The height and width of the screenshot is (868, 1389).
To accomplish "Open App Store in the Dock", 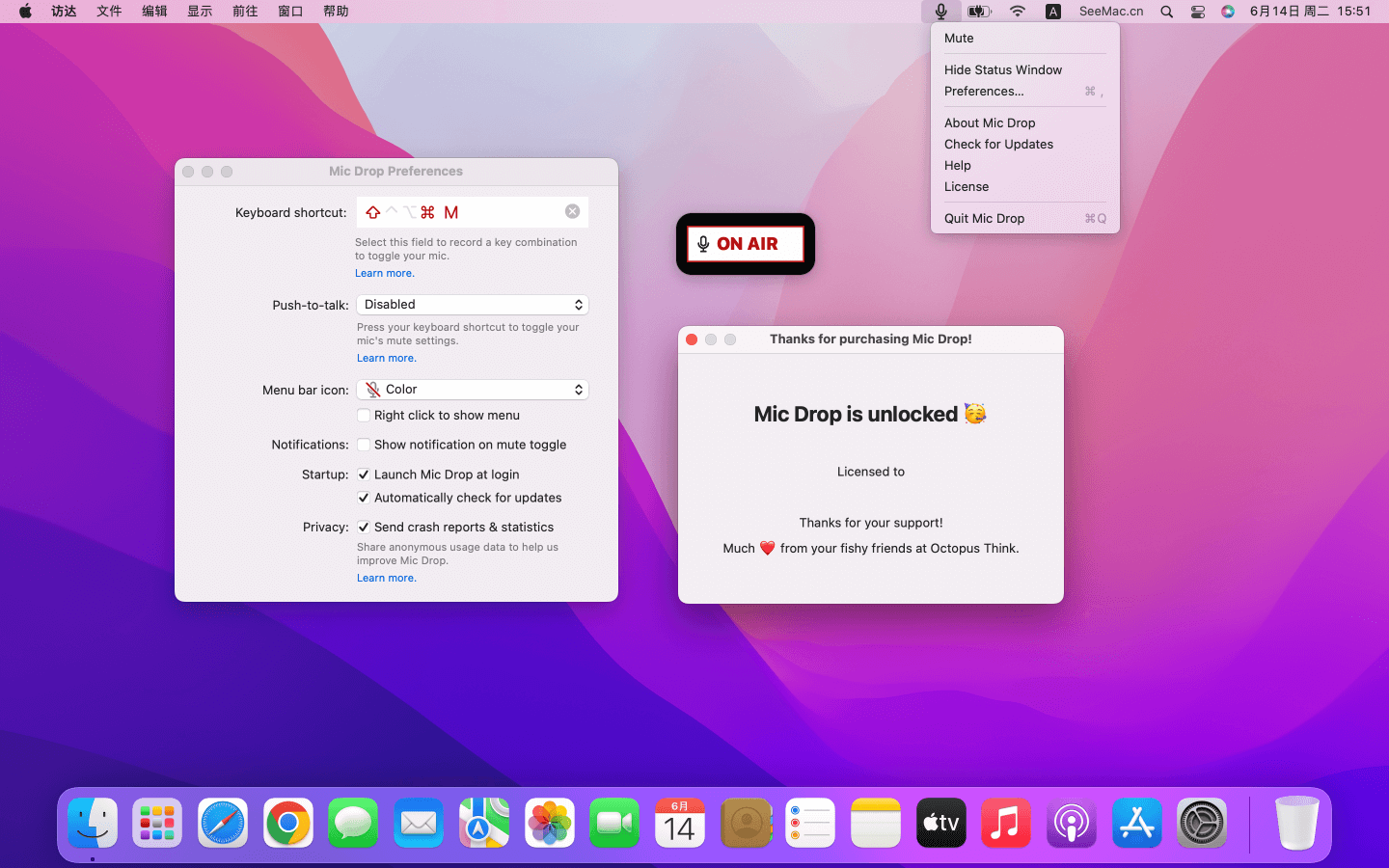I will click(x=1137, y=824).
